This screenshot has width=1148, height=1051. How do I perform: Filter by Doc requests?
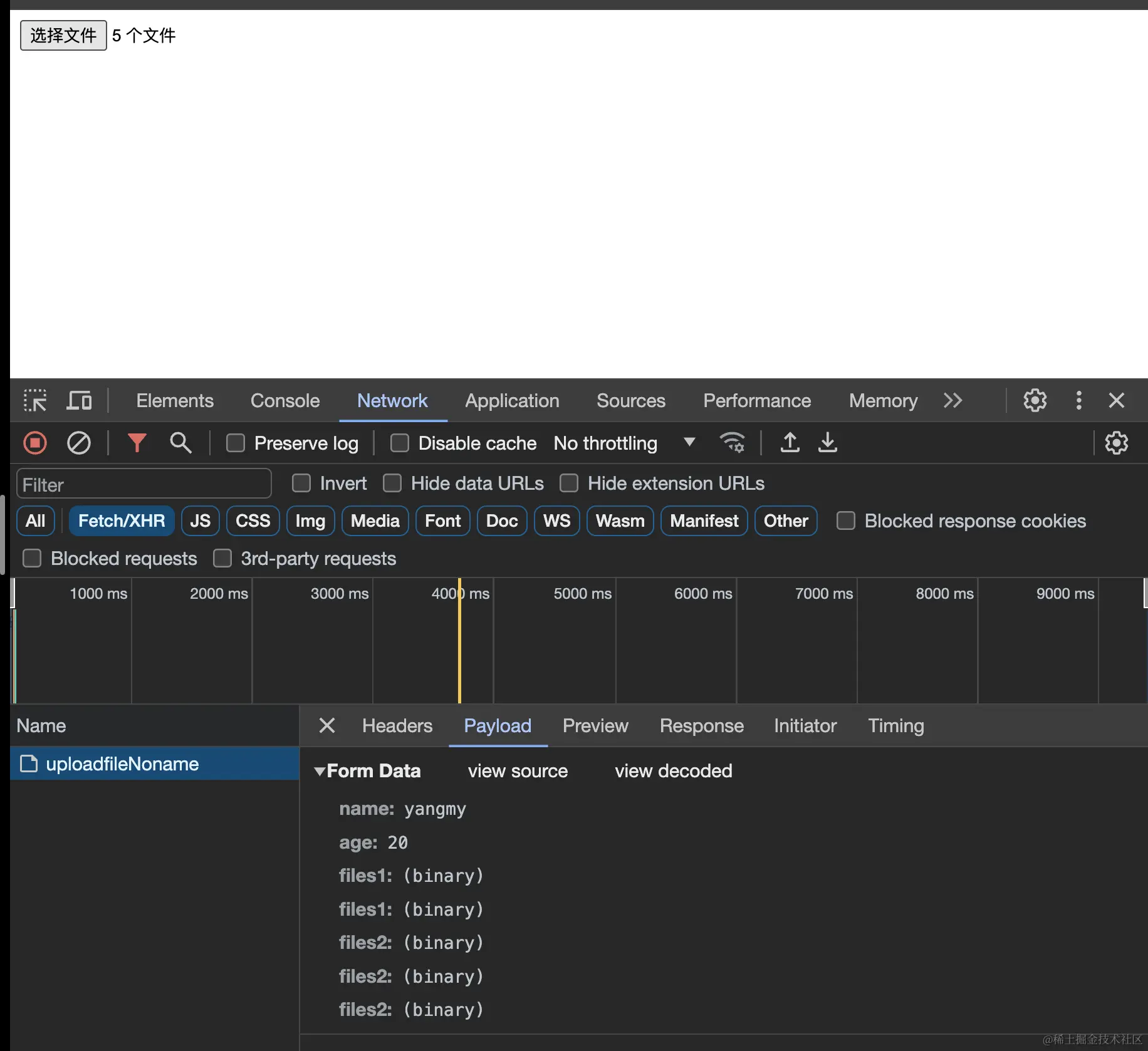click(502, 520)
